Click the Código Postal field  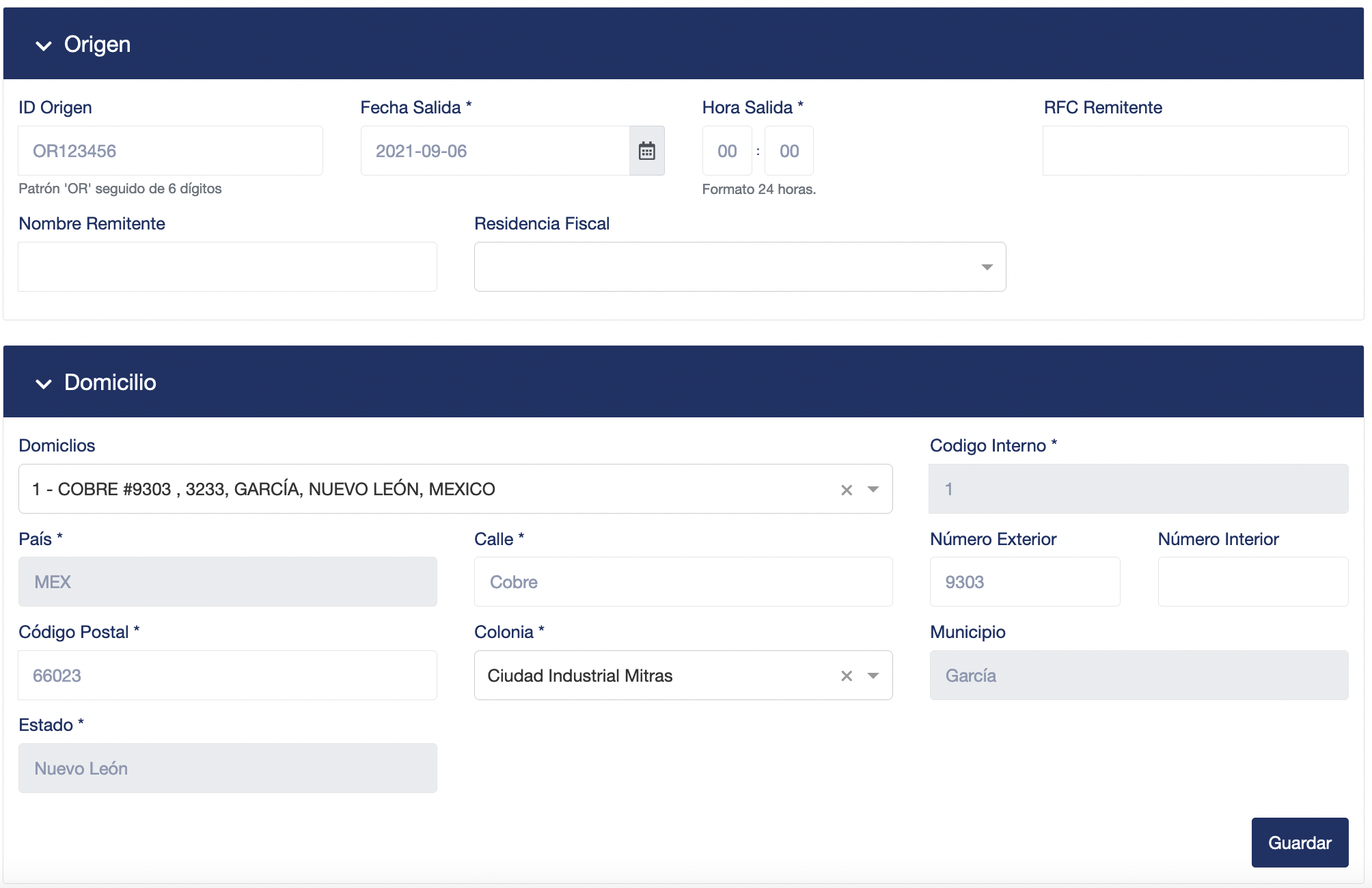(x=228, y=676)
